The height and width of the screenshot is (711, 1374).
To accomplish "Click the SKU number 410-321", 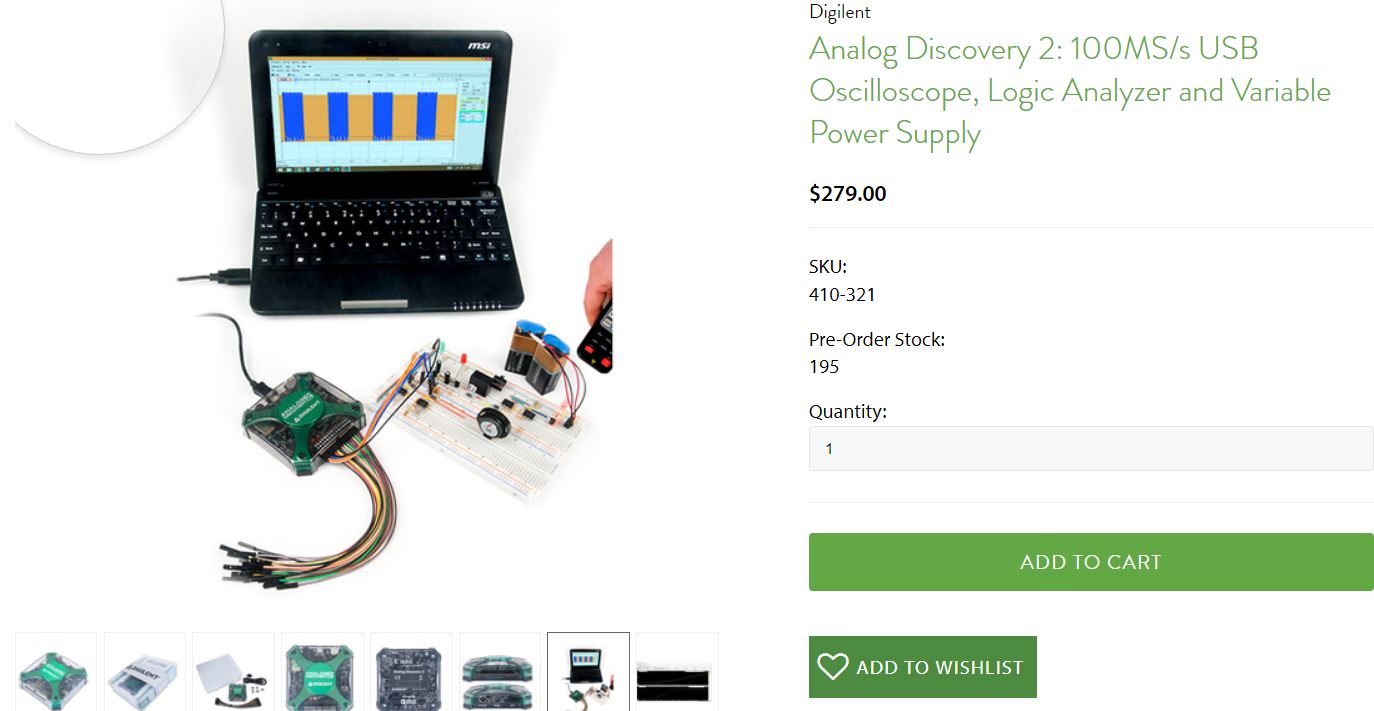I will [x=842, y=295].
